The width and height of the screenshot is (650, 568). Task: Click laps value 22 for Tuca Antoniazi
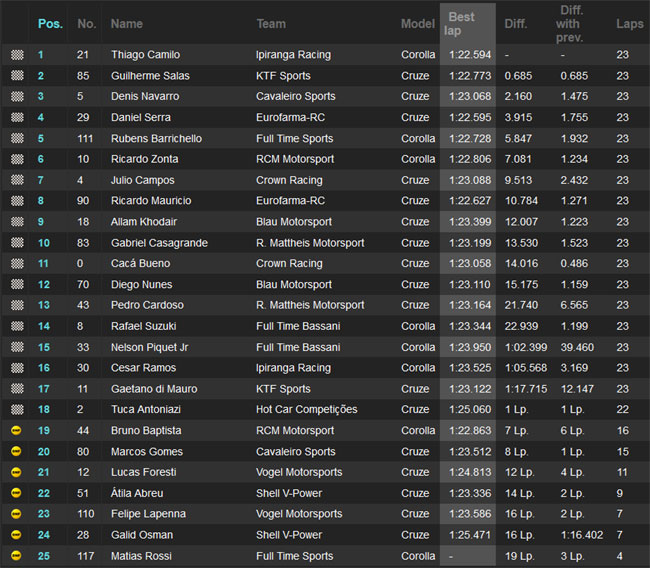(622, 410)
